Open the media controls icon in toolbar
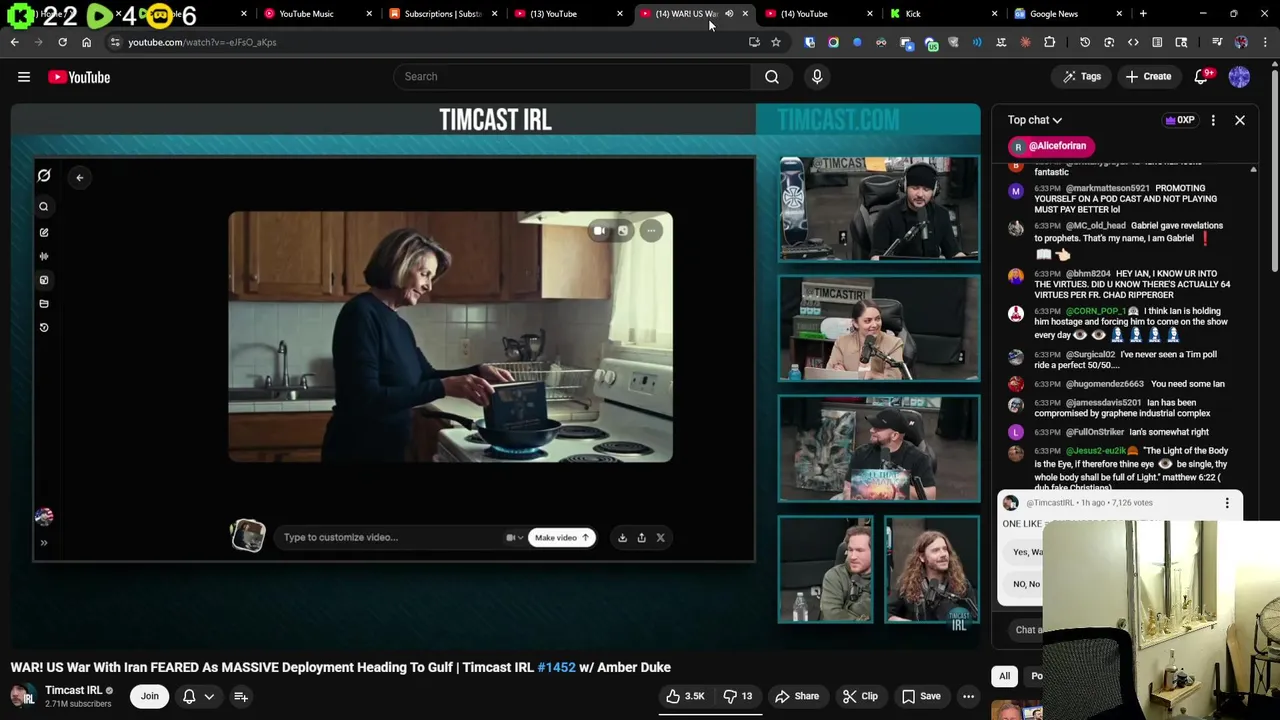The width and height of the screenshot is (1280, 720). [x=1217, y=42]
